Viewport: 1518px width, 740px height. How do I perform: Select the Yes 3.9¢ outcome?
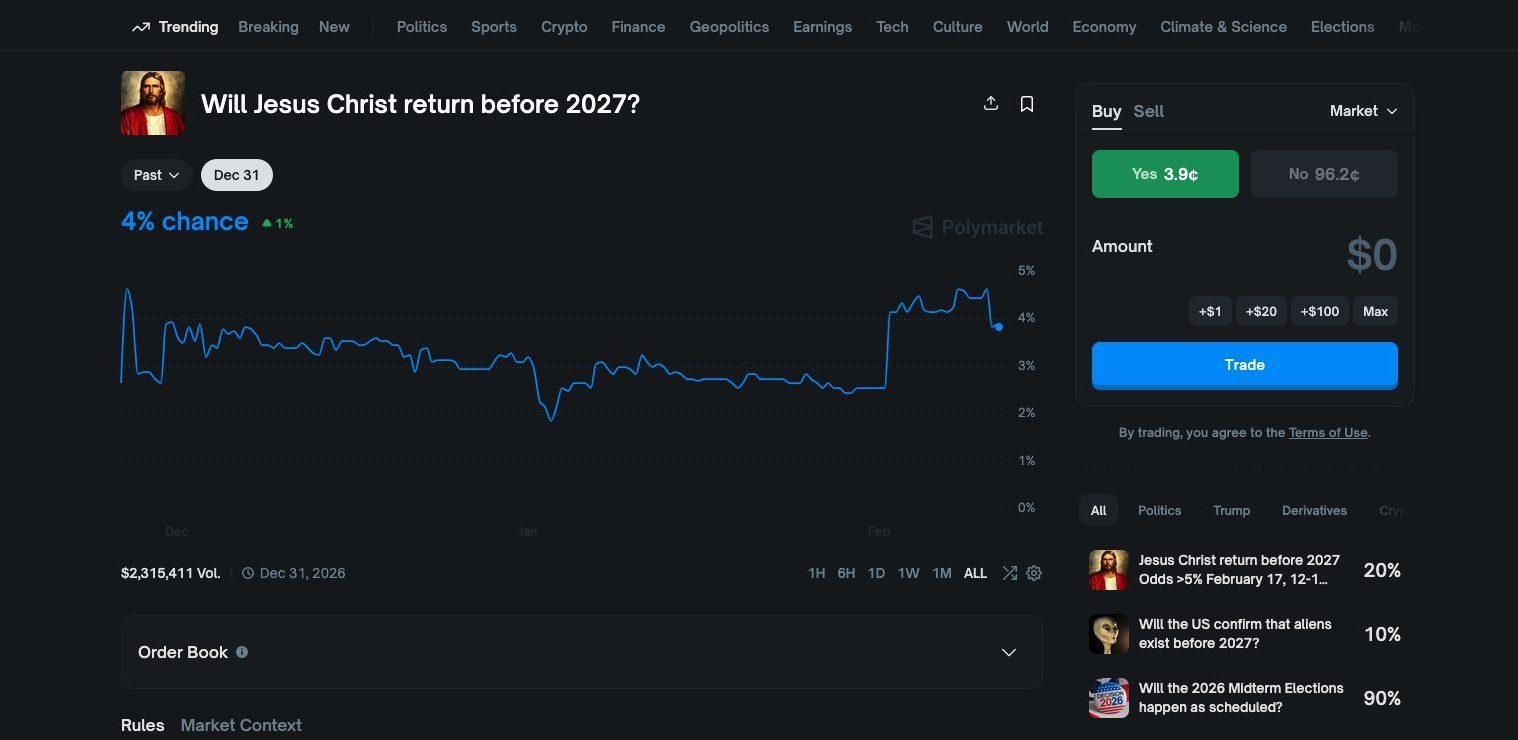(1164, 173)
